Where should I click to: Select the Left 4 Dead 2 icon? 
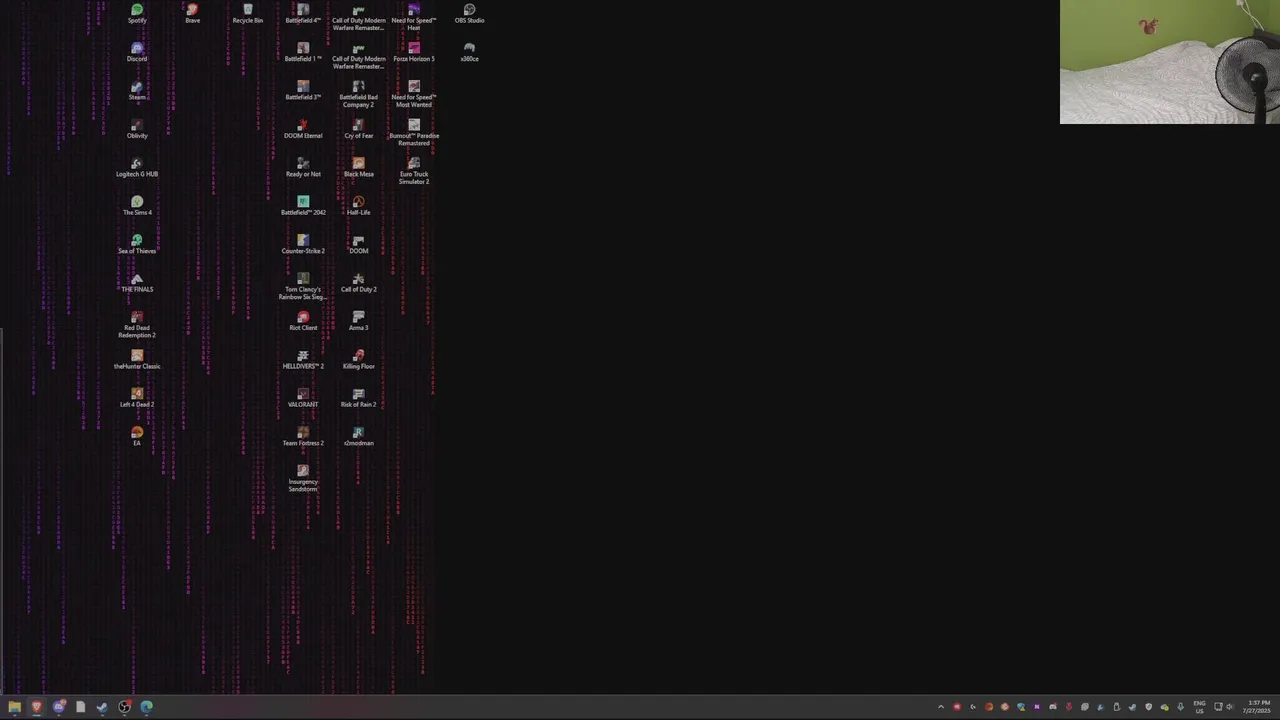click(137, 398)
